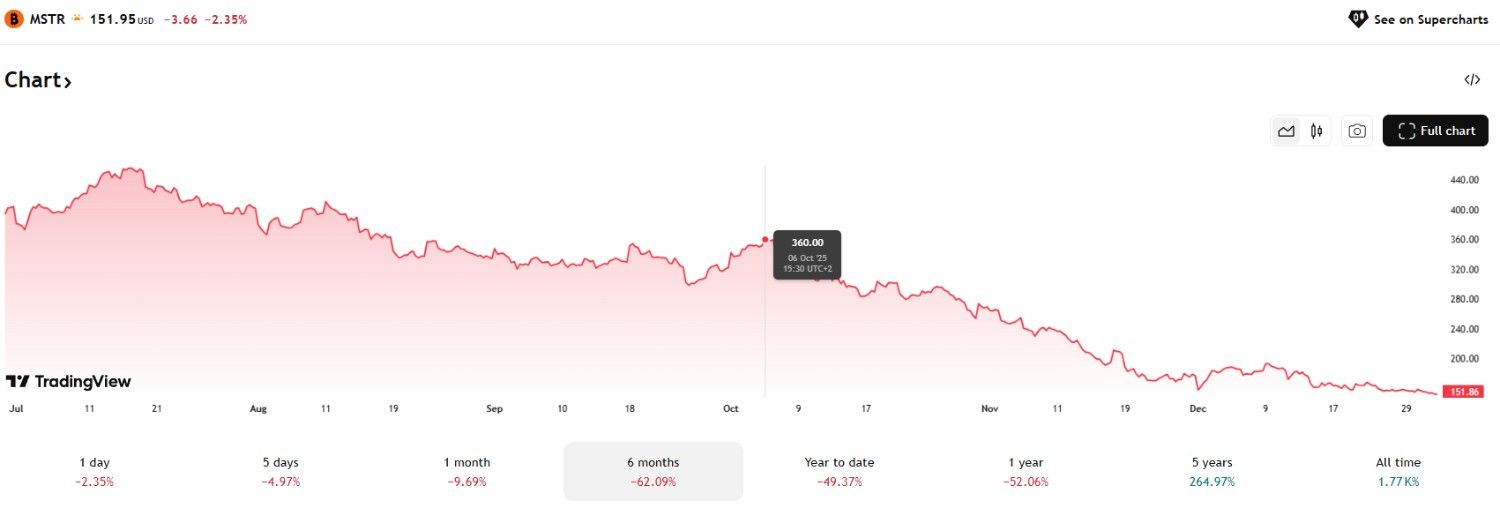Viewport: 1500px width, 508px height.
Task: Show All time price range
Action: 1398,471
